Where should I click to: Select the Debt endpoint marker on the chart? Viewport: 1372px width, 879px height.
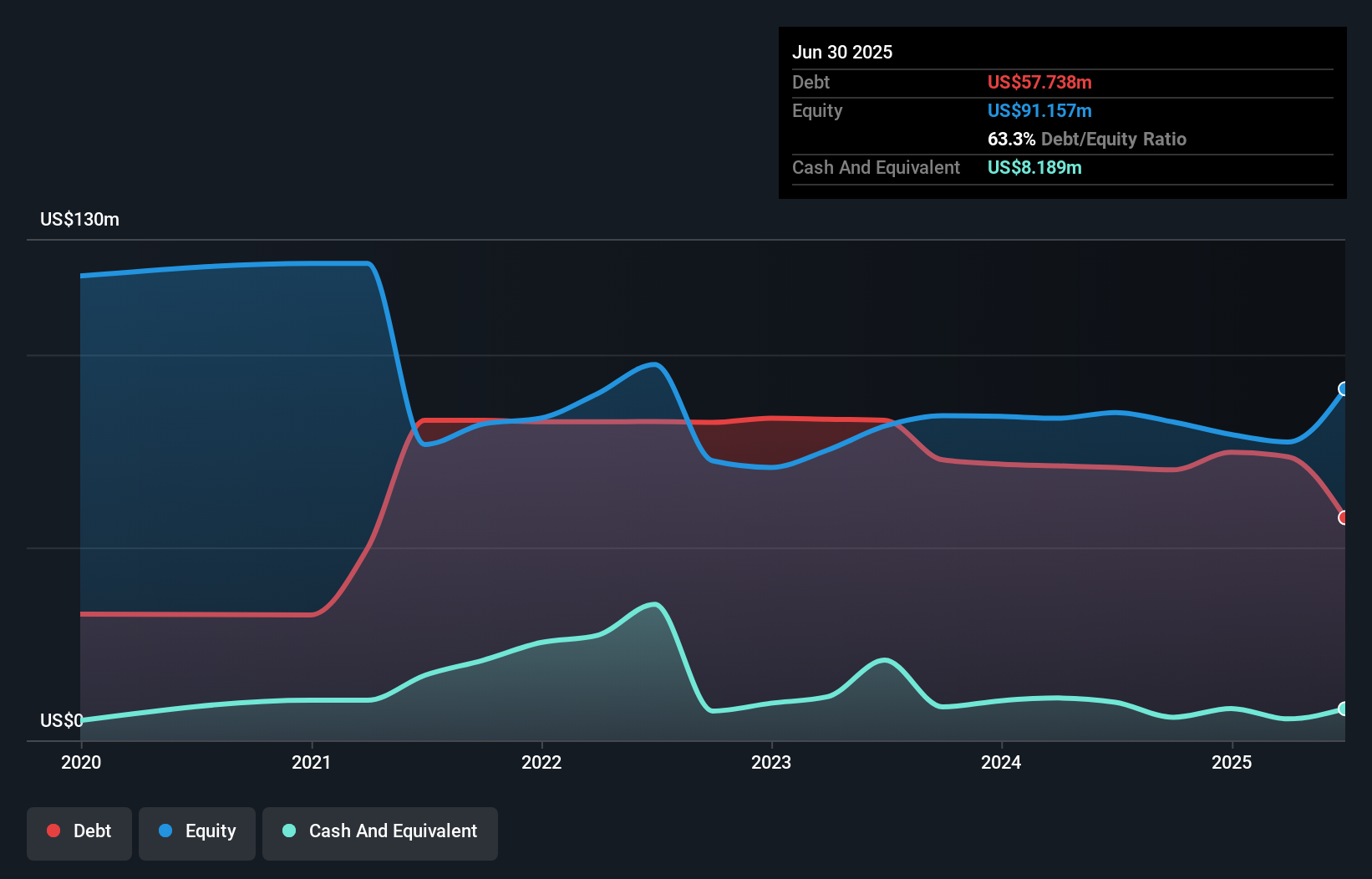tap(1344, 517)
